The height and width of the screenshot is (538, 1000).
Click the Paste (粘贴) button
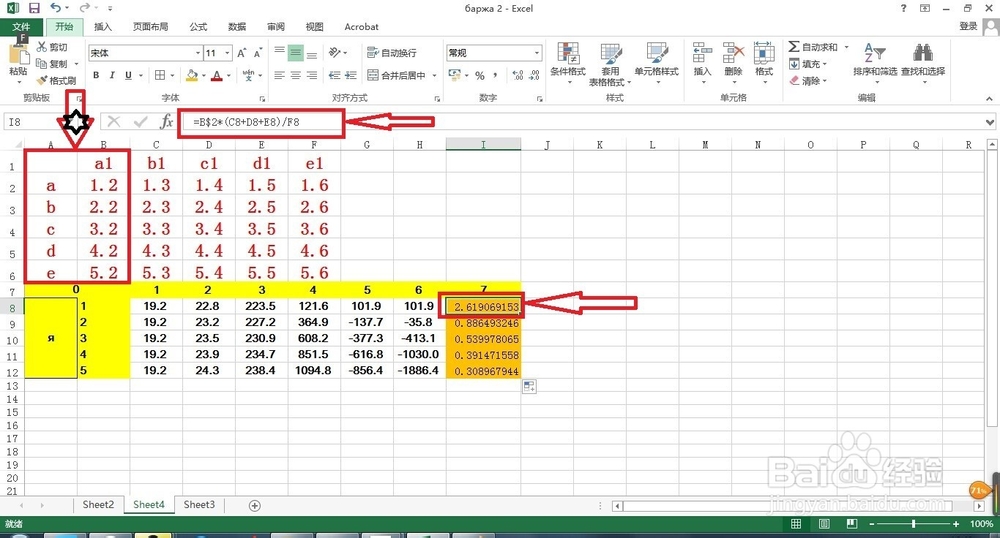point(18,62)
